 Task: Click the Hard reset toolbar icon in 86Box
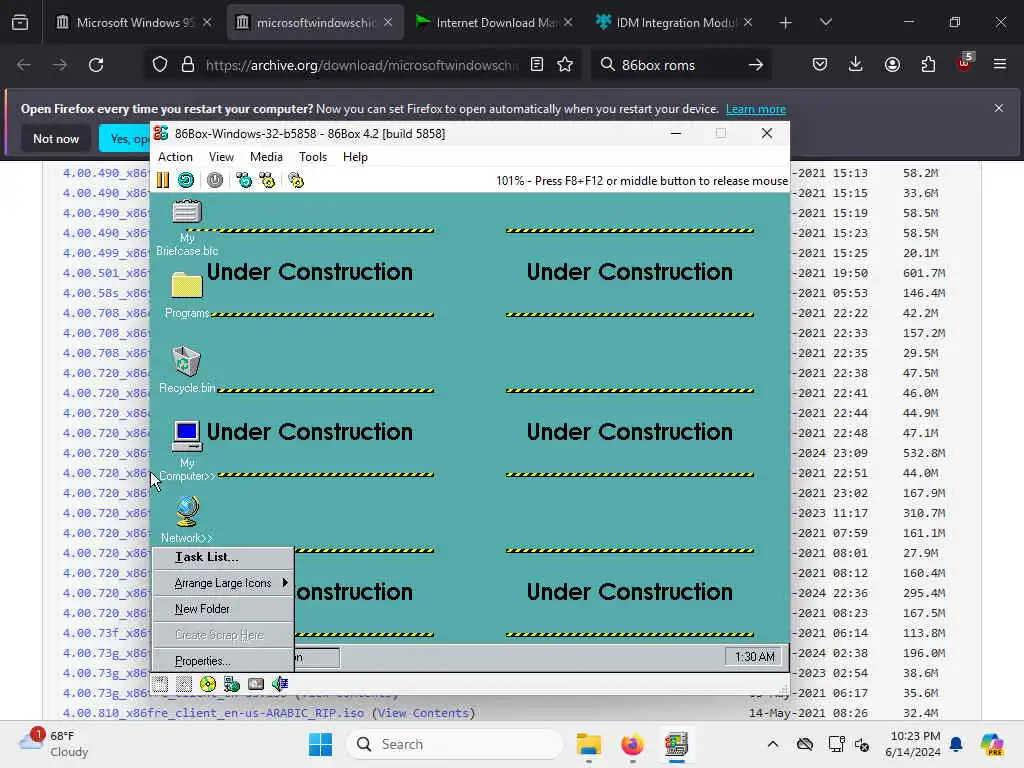tap(186, 180)
